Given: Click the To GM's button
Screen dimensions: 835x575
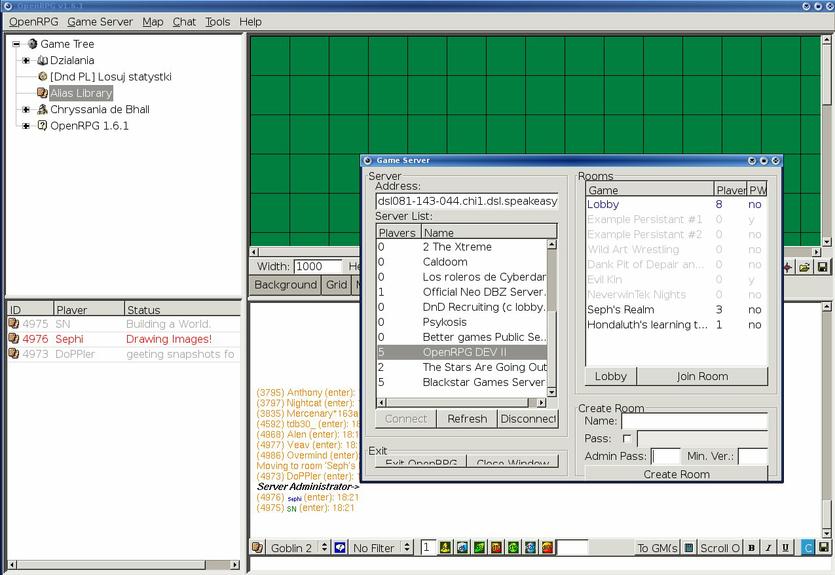Looking at the screenshot, I should (658, 547).
